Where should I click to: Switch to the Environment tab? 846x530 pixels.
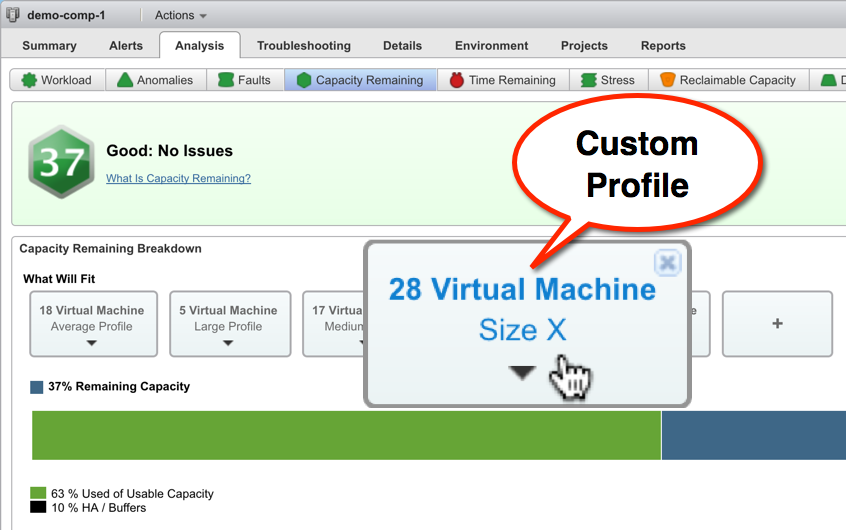492,46
